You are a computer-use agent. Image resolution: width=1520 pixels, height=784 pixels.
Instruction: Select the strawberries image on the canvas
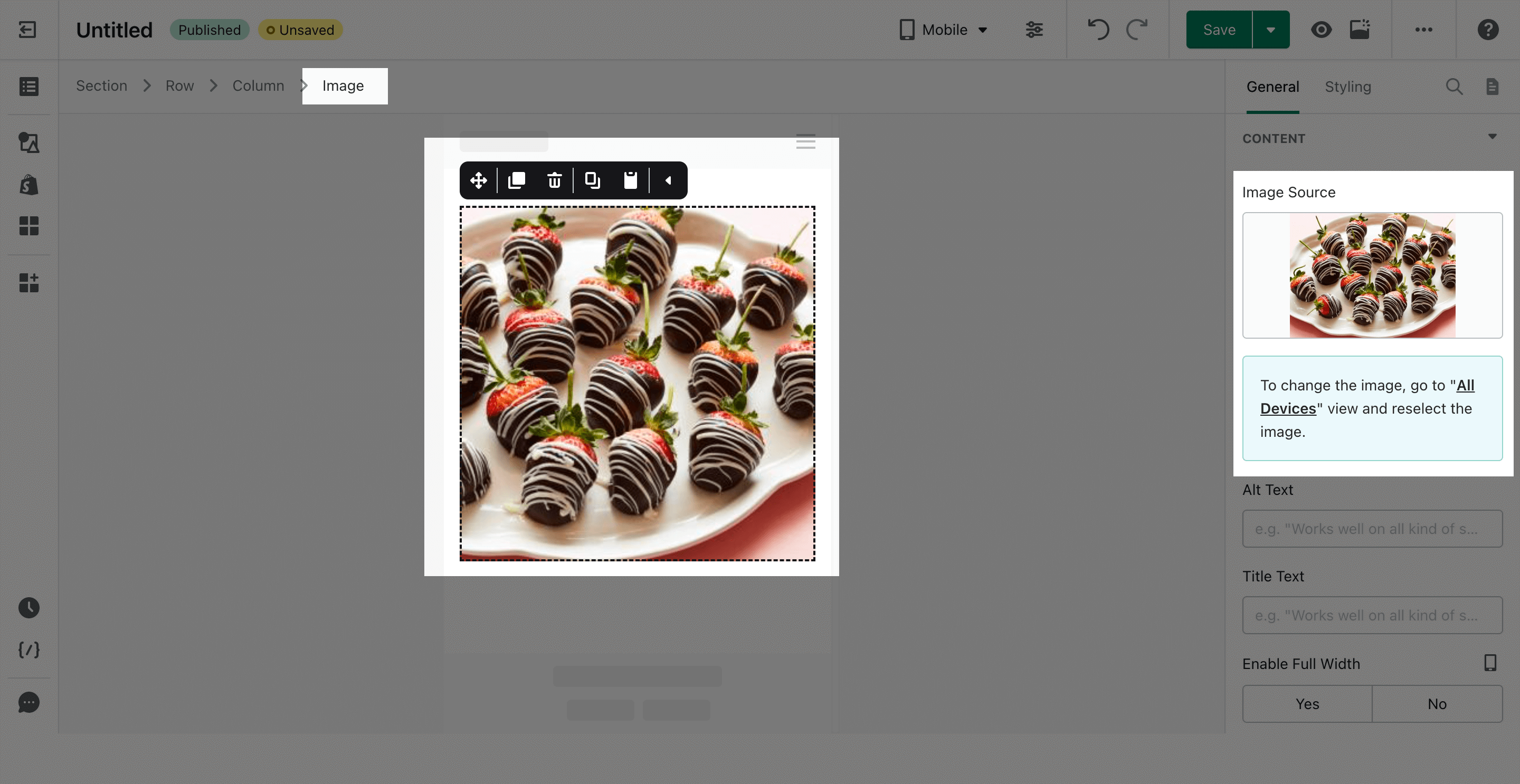[x=637, y=383]
